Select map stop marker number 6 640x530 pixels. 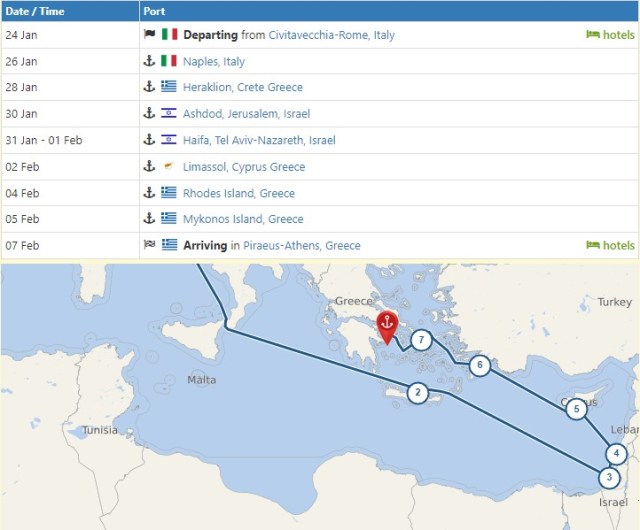click(x=481, y=366)
